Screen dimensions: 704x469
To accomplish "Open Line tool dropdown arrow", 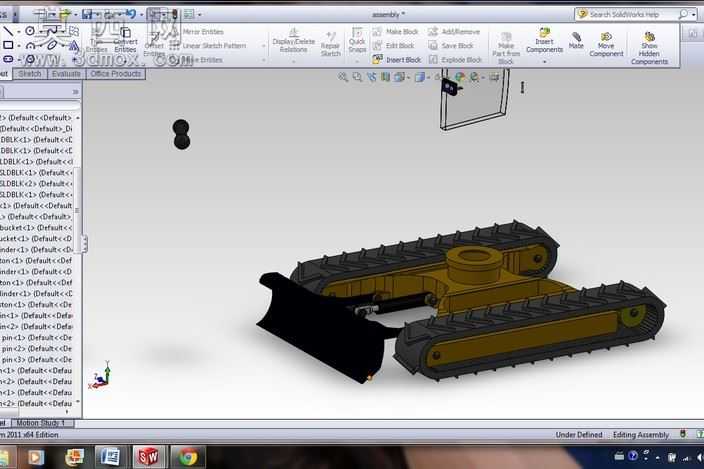I will 19,31.
